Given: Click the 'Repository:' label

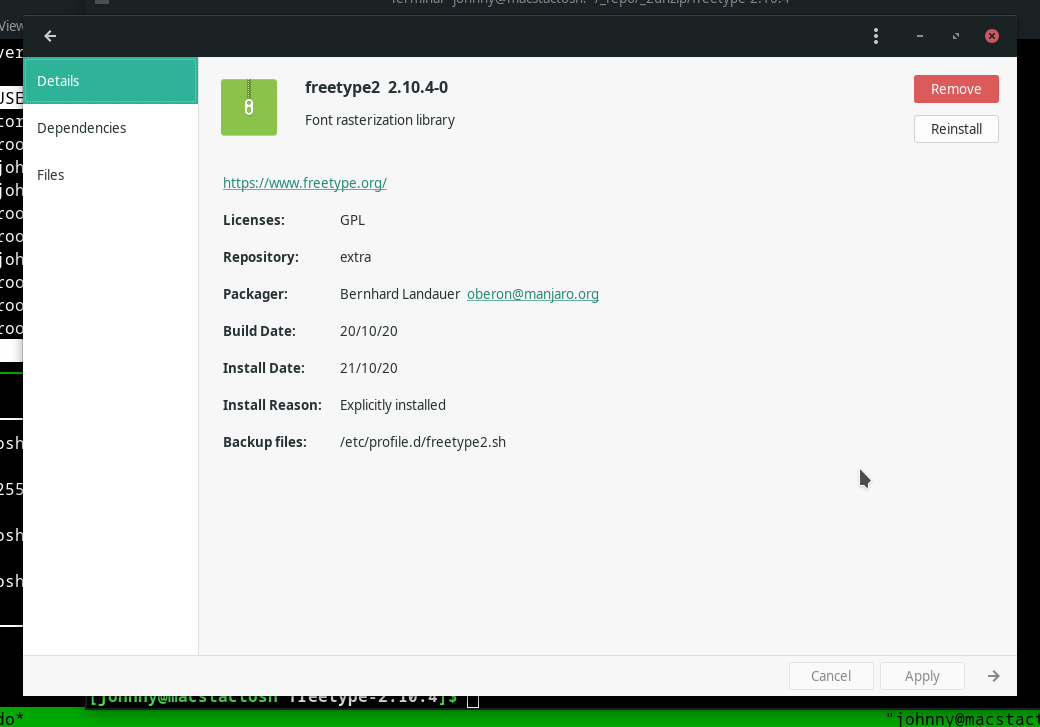Looking at the screenshot, I should (261, 257).
